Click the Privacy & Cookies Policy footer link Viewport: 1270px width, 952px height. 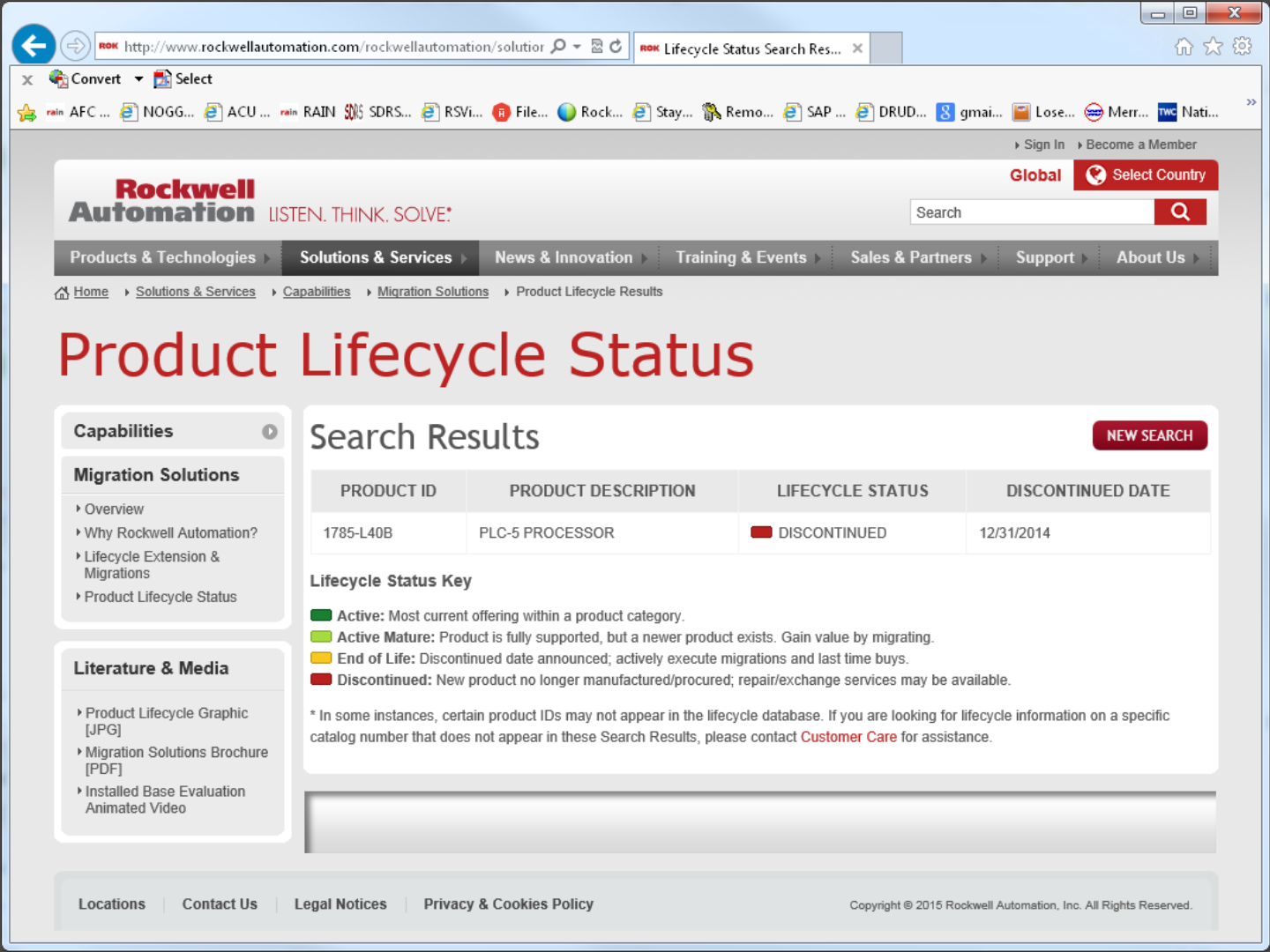[x=508, y=904]
